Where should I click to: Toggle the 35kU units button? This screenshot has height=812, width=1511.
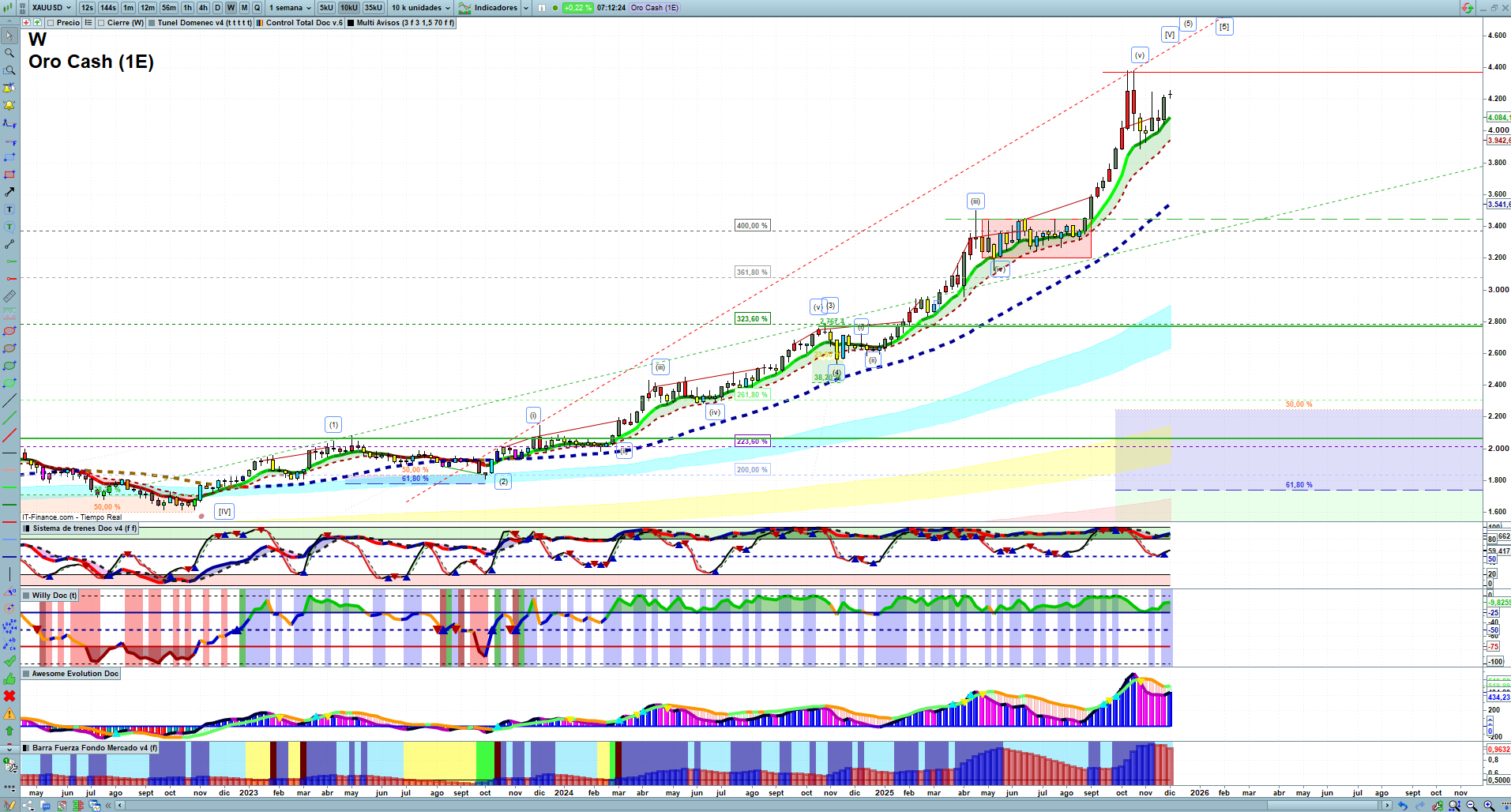point(374,8)
